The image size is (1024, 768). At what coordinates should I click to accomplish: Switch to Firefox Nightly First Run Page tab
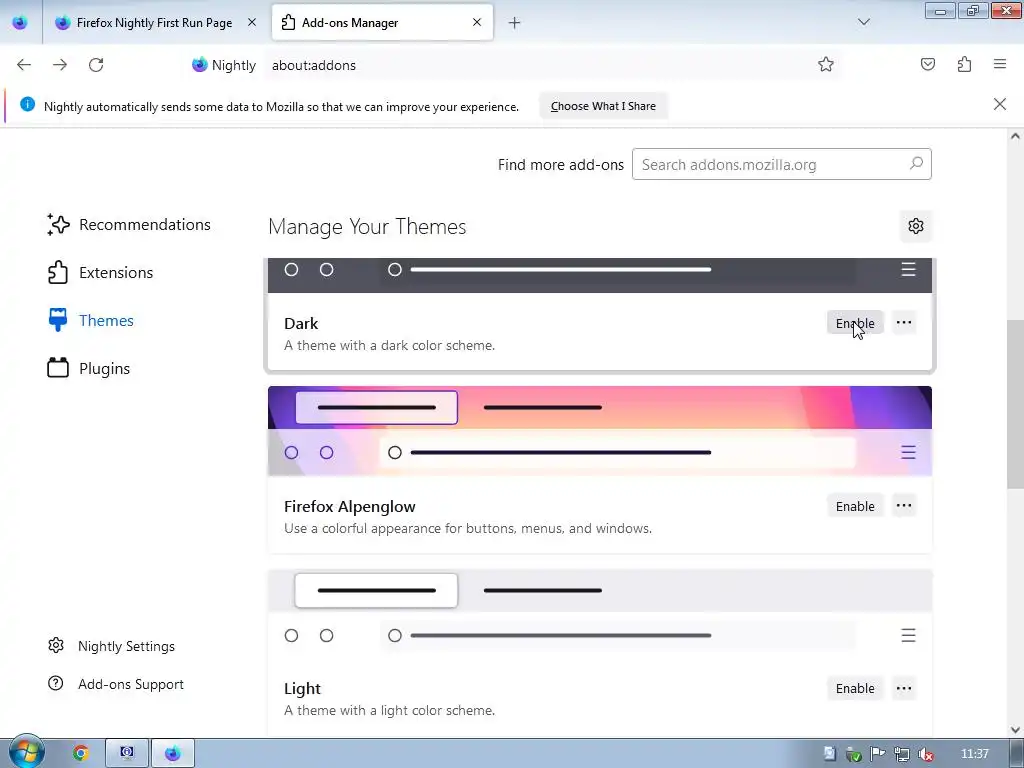pyautogui.click(x=154, y=22)
